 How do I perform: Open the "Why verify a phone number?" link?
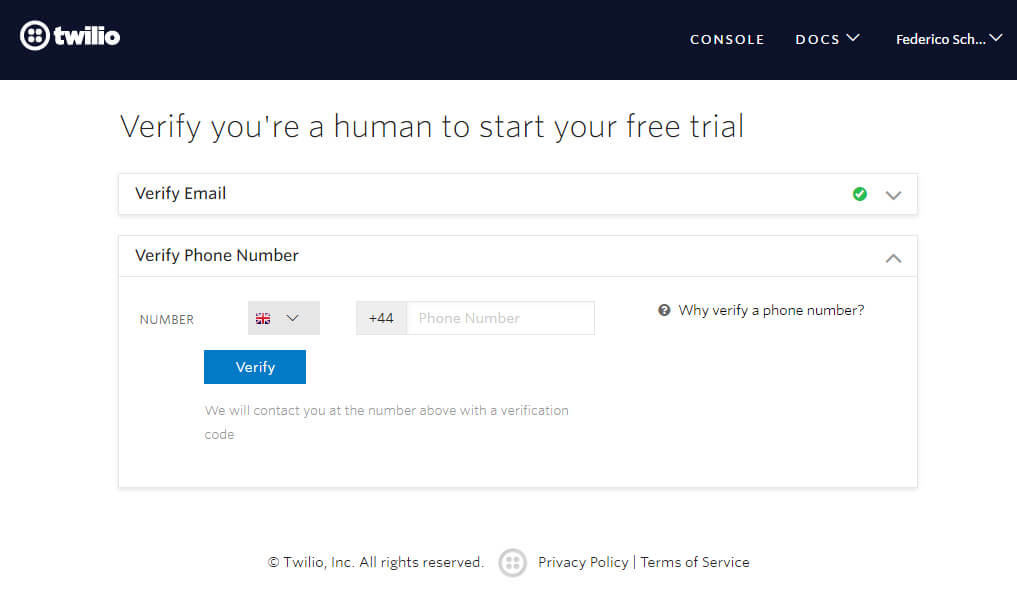[x=771, y=311]
